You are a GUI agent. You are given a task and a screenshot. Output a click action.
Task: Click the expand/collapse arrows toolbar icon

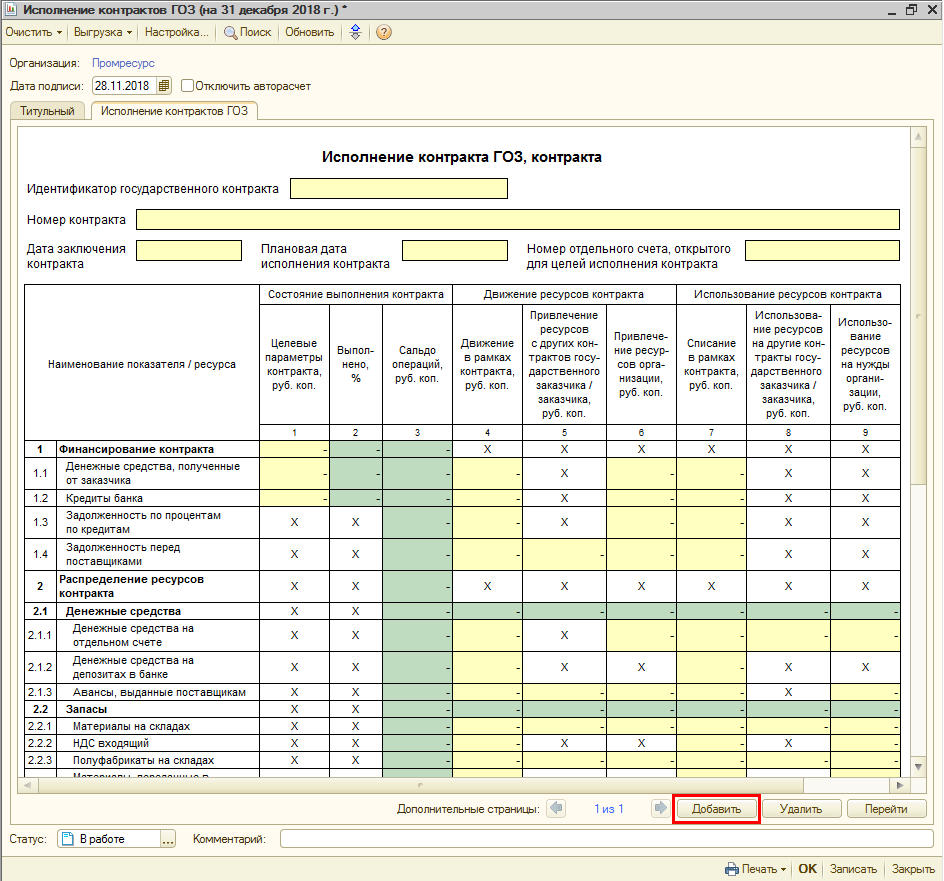pos(355,32)
